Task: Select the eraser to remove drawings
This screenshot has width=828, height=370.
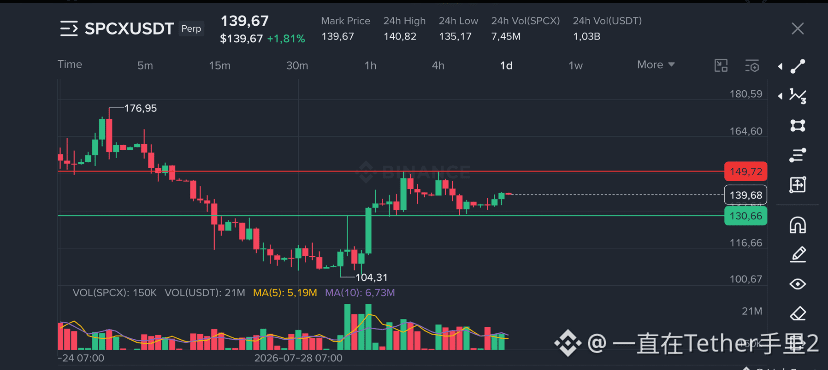Action: click(797, 314)
